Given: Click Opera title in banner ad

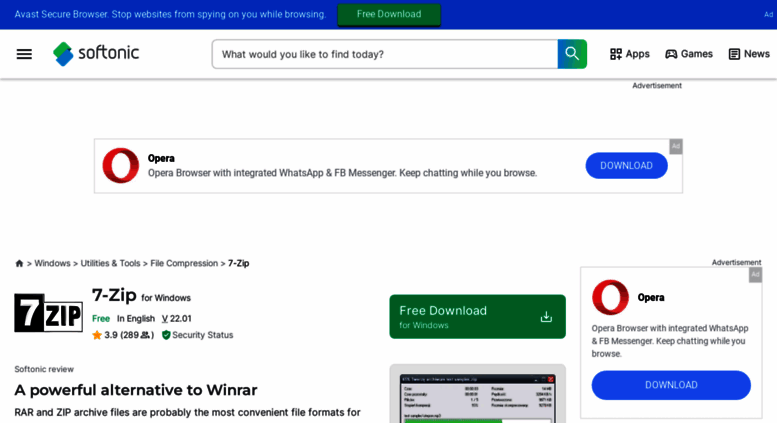Looking at the screenshot, I should click(161, 159).
